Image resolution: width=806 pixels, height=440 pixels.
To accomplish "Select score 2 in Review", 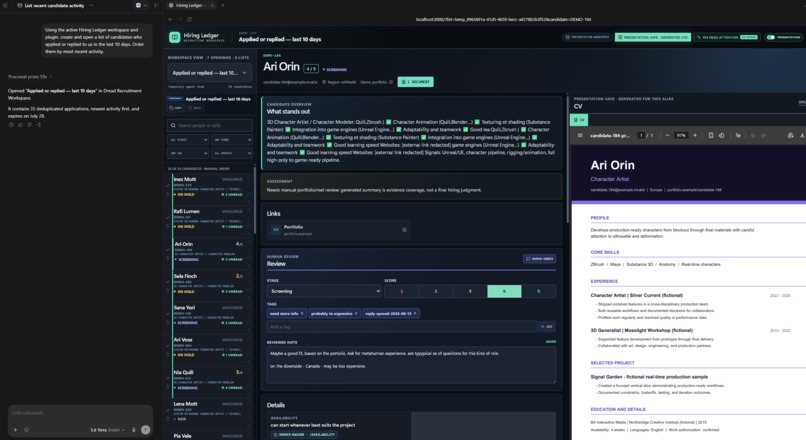I will coord(435,291).
